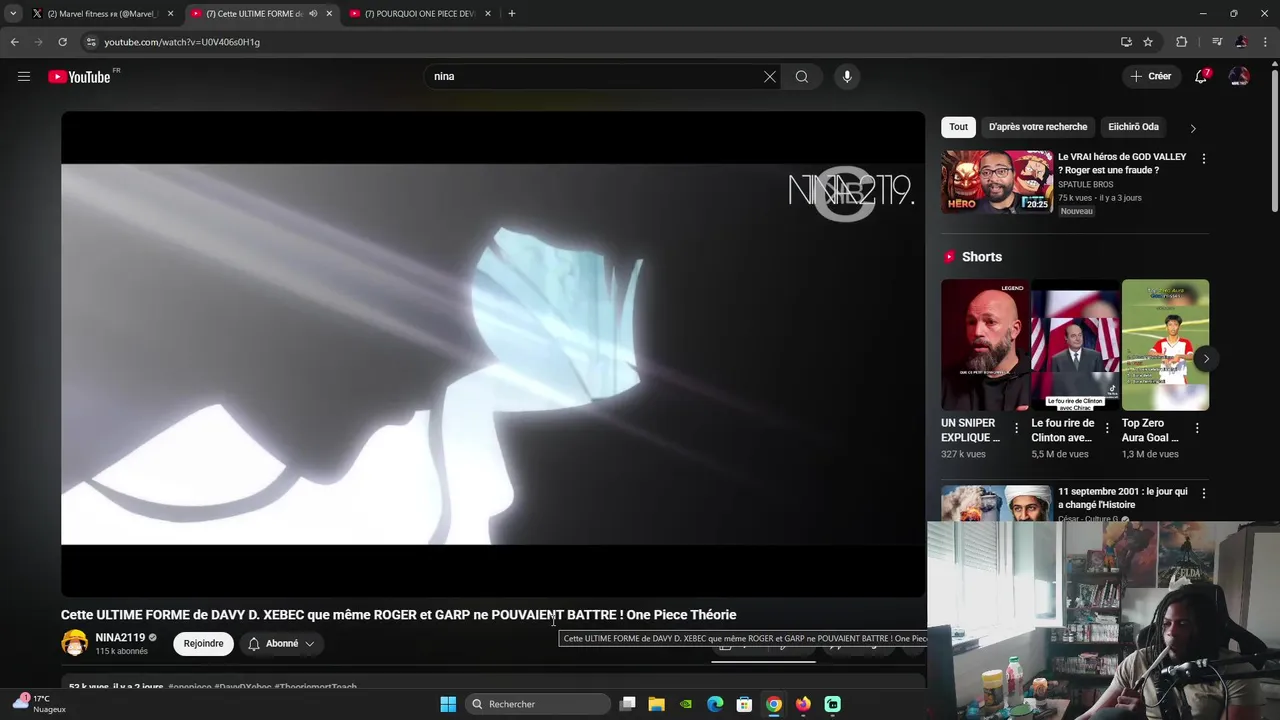
Task: Select the Tout filter chip
Action: [958, 127]
